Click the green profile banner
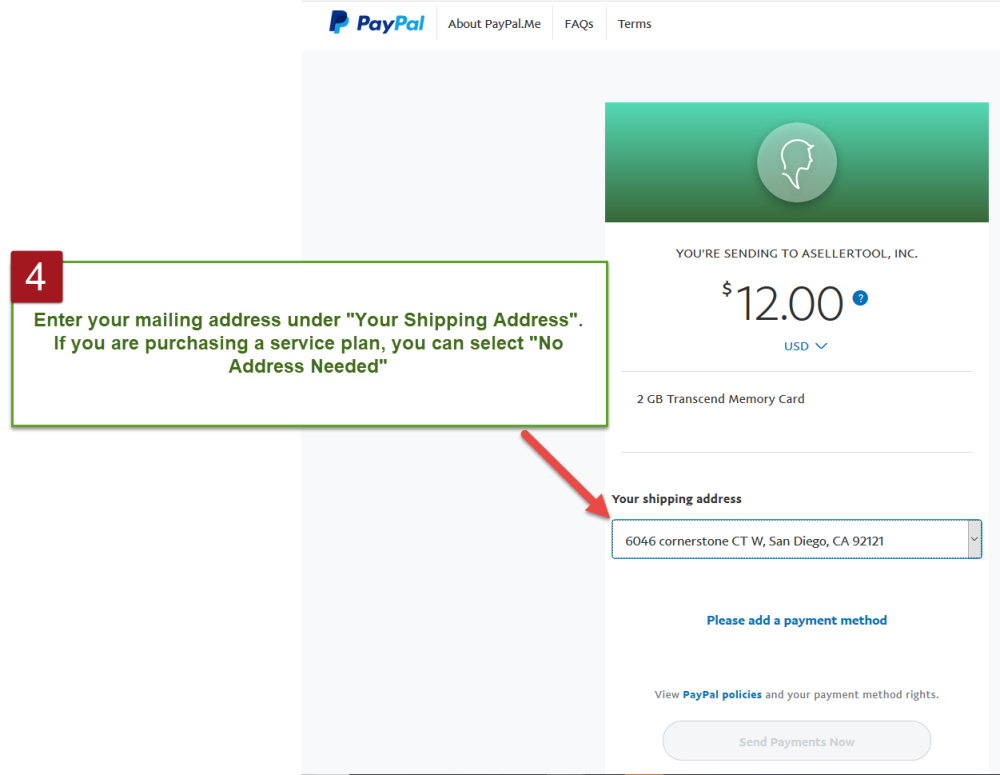 tap(797, 162)
